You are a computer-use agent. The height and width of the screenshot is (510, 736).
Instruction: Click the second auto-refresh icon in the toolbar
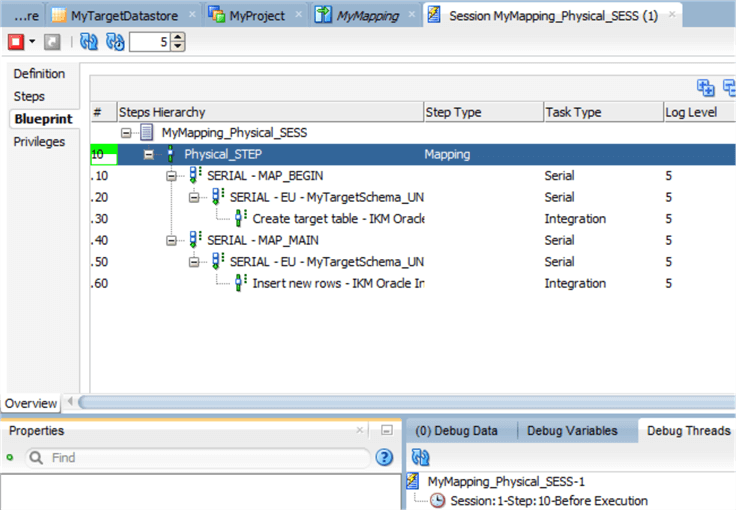[x=115, y=42]
